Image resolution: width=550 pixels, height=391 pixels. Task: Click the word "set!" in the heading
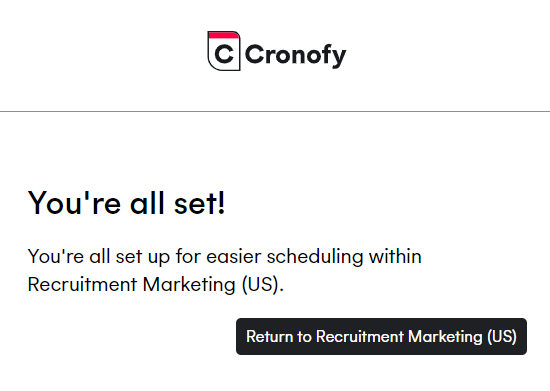pyautogui.click(x=199, y=203)
